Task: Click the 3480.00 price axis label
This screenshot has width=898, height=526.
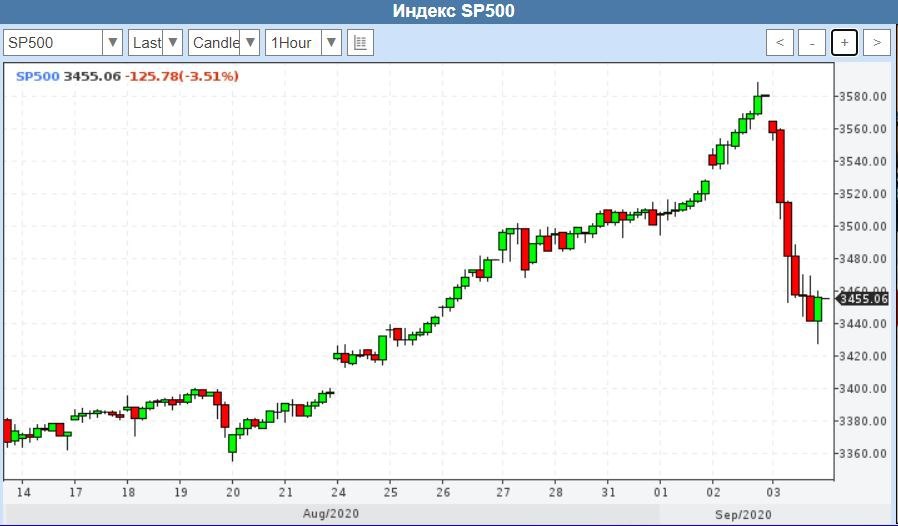Action: [863, 259]
